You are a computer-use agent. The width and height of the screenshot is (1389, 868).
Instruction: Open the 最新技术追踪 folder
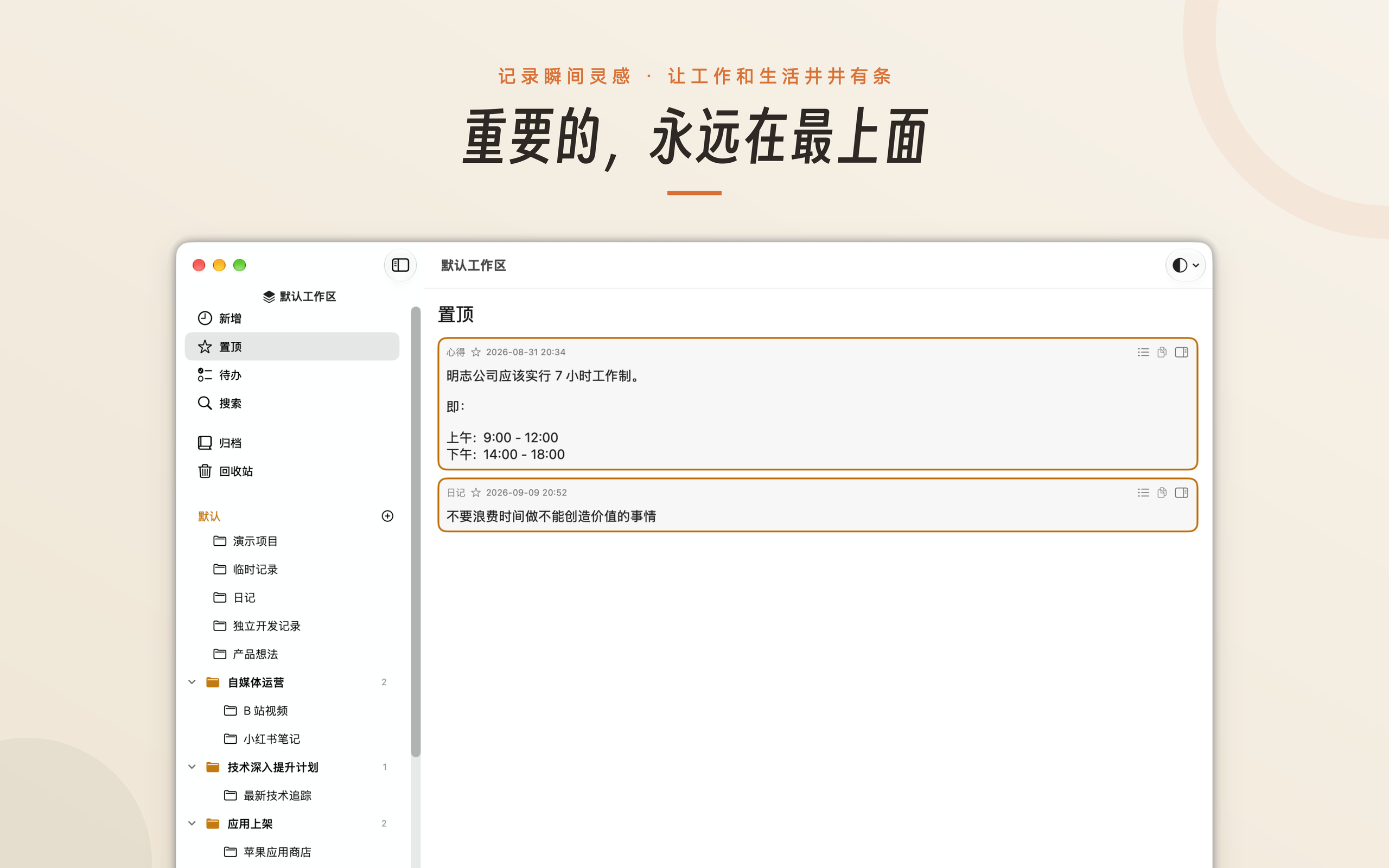click(x=292, y=795)
